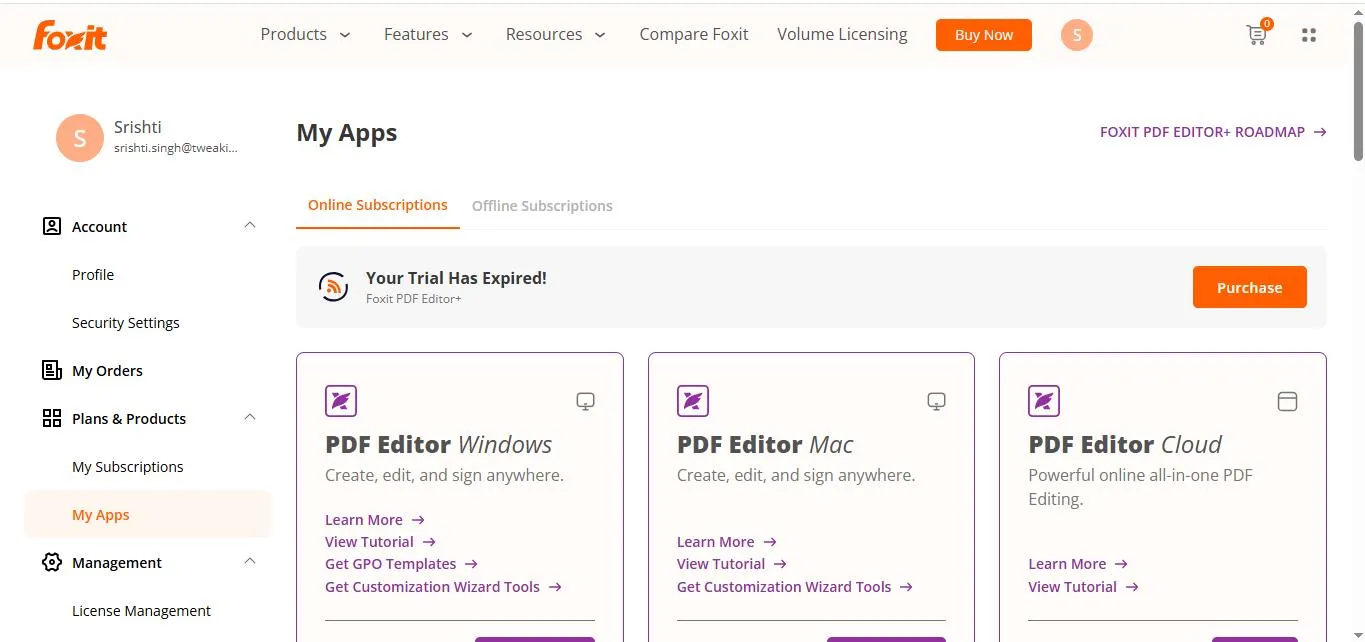Collapse the Plans & Products section chevron
Viewport: 1365px width, 642px height.
[x=250, y=418]
